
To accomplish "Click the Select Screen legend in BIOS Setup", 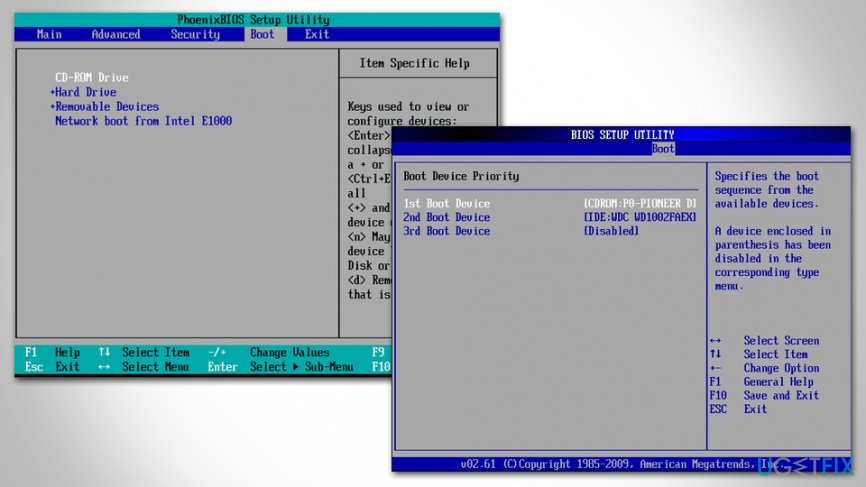I will coord(781,341).
